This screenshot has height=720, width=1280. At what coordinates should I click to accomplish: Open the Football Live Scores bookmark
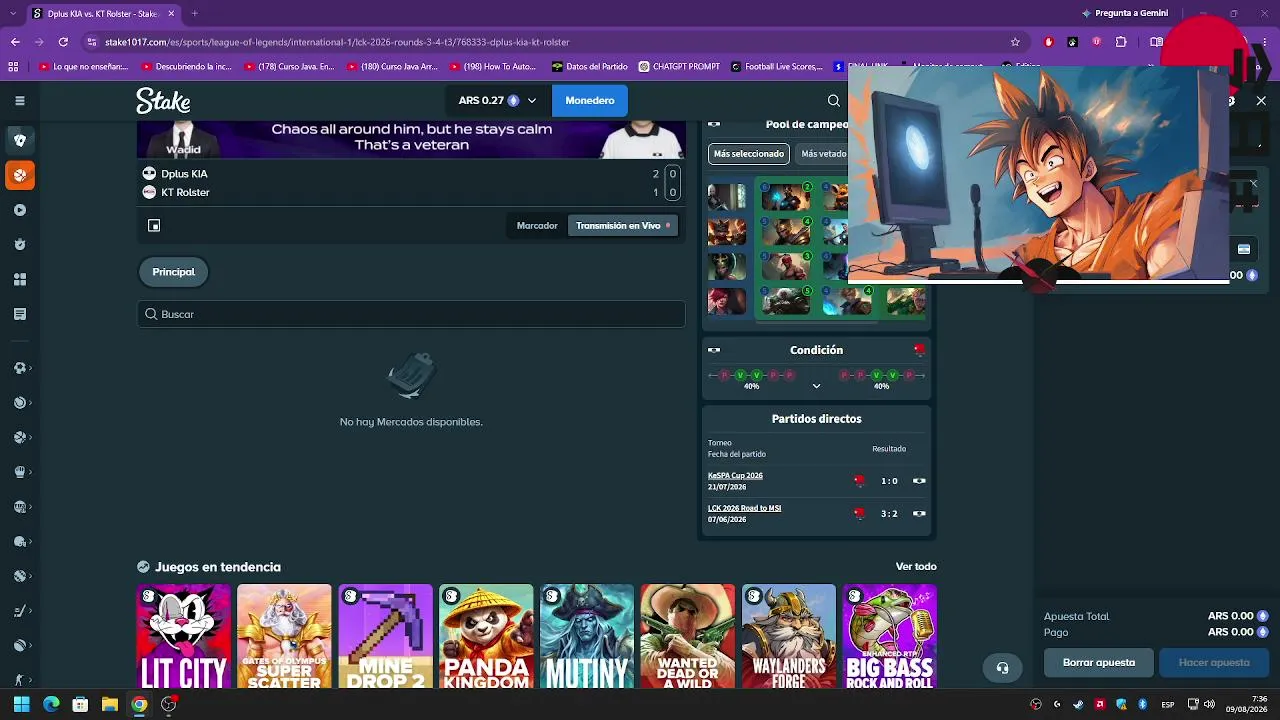coord(776,67)
